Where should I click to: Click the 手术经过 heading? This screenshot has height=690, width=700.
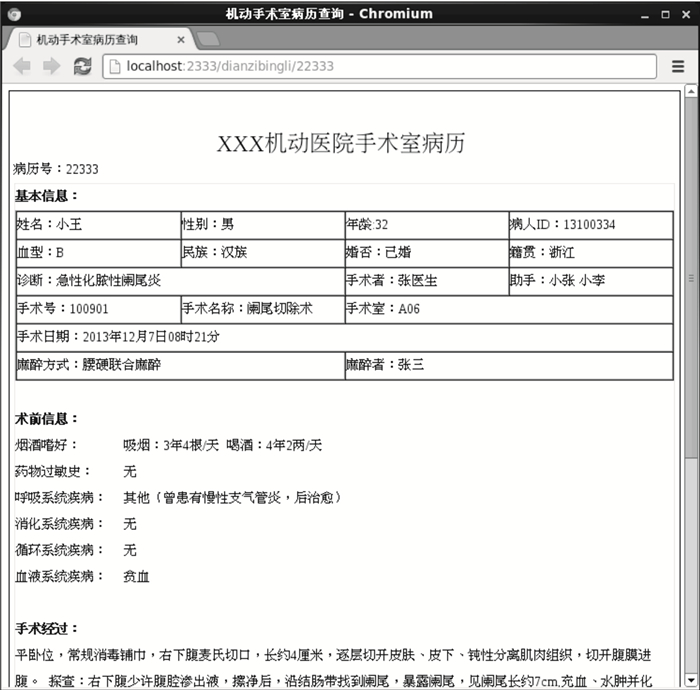point(46,629)
